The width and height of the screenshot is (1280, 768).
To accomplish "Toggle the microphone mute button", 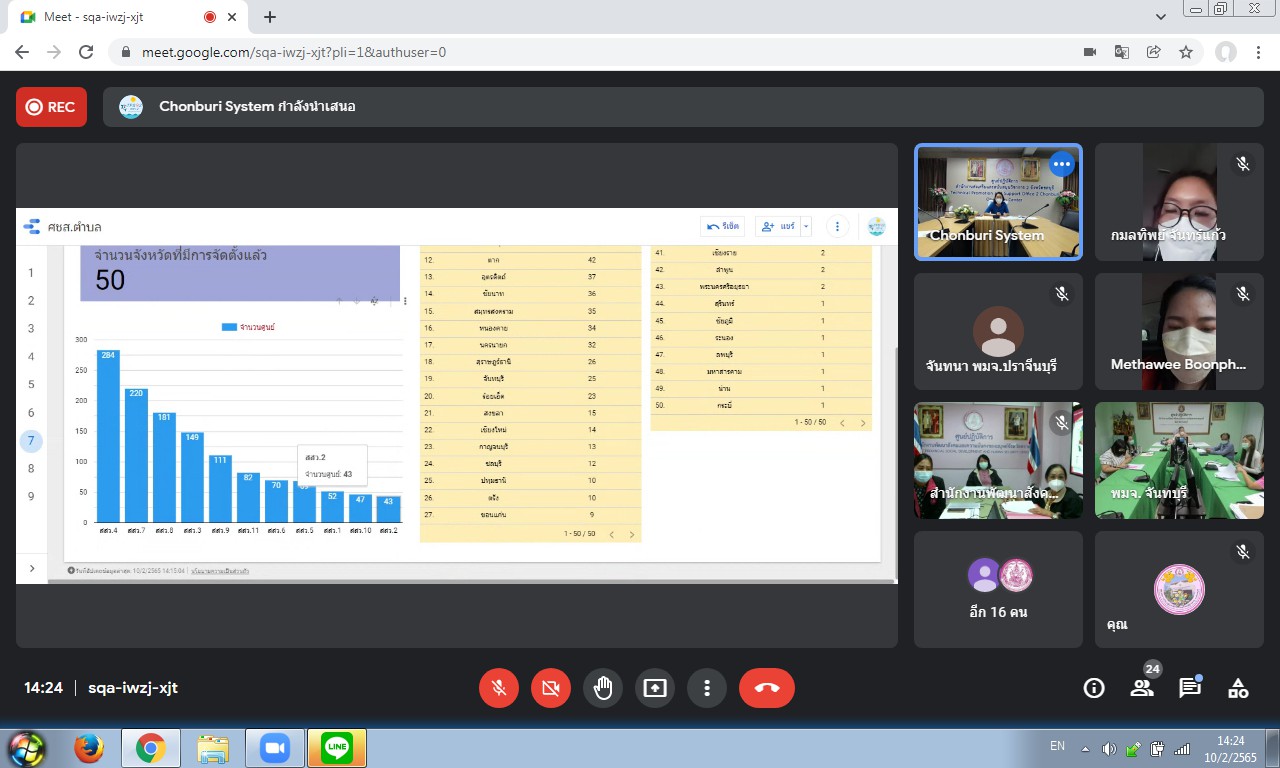I will point(498,688).
